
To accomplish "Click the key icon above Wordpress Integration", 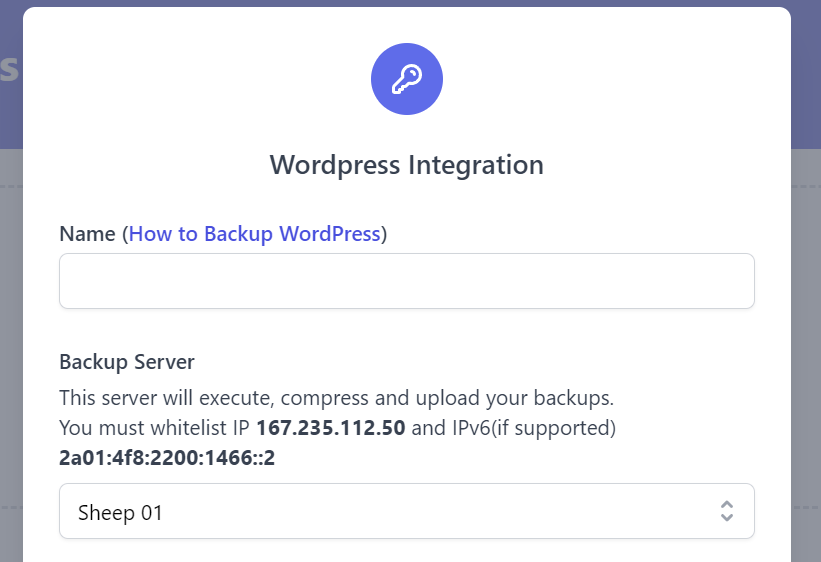I will [407, 79].
